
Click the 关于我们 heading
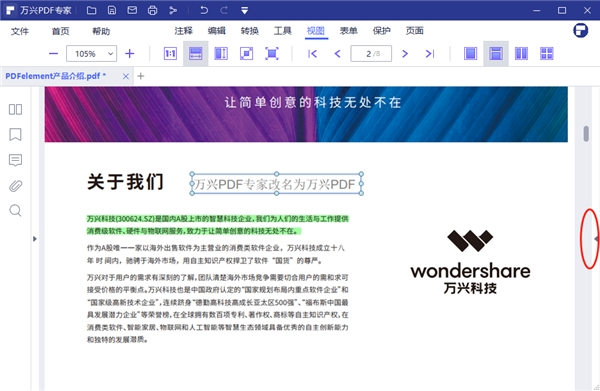click(126, 181)
